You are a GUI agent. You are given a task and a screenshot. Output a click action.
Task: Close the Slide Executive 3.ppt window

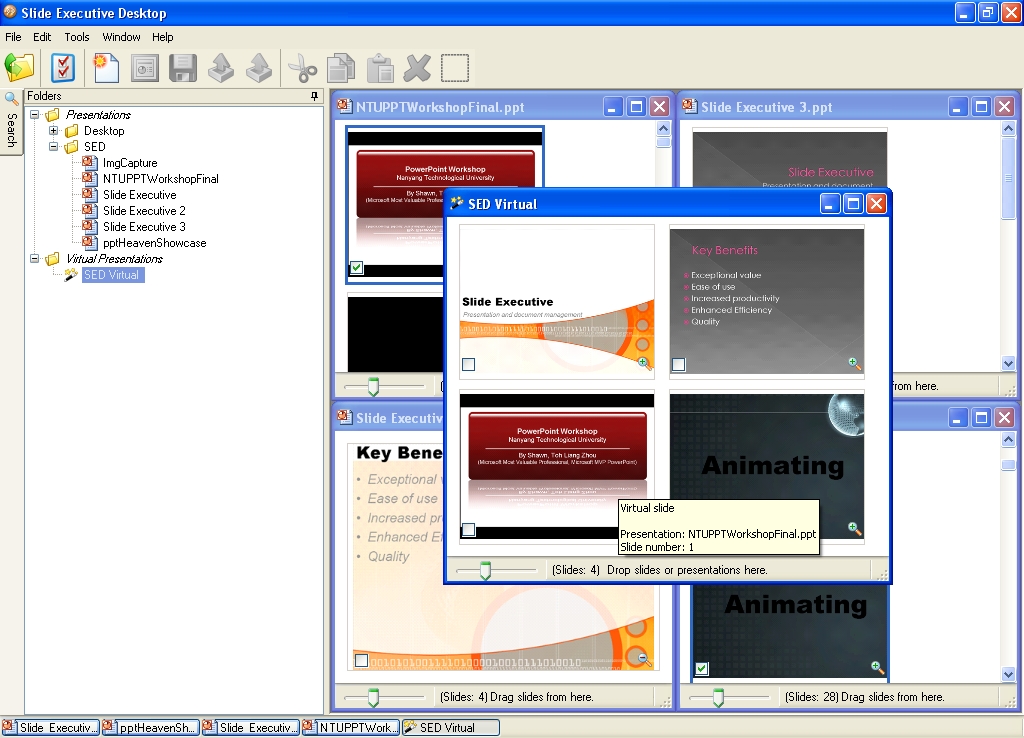coord(1005,107)
